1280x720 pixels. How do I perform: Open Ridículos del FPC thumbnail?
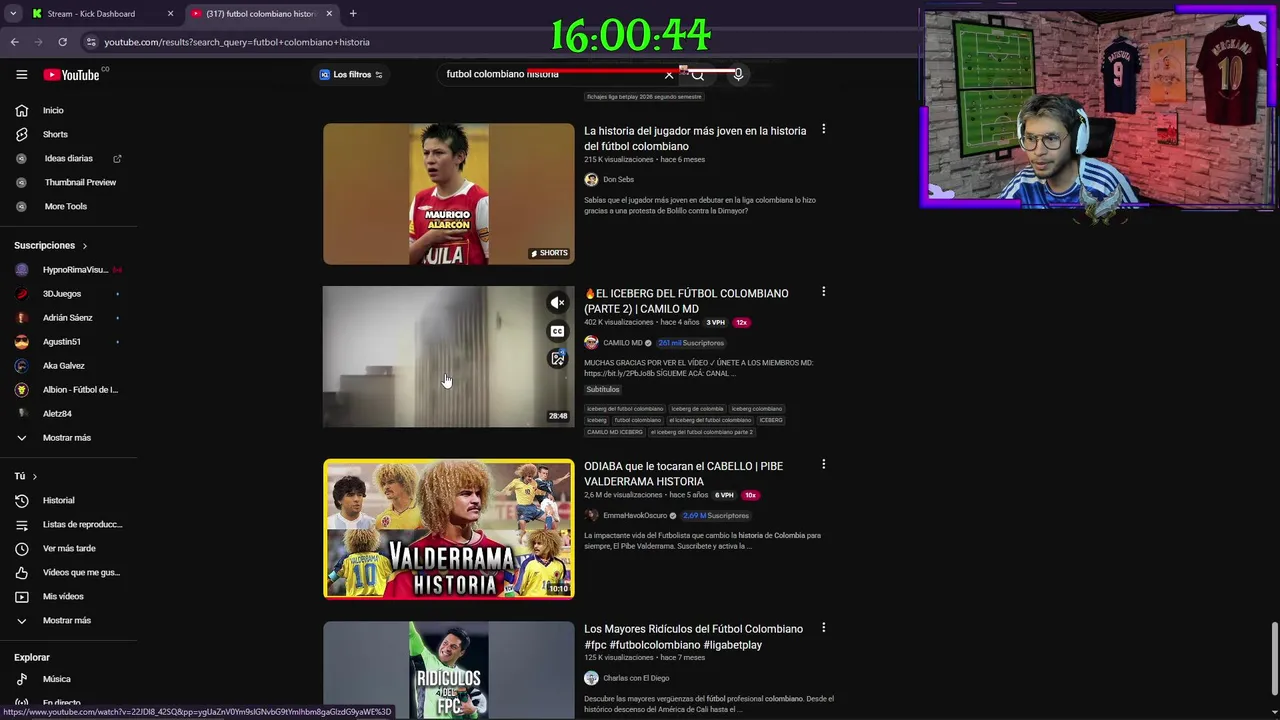(x=448, y=670)
